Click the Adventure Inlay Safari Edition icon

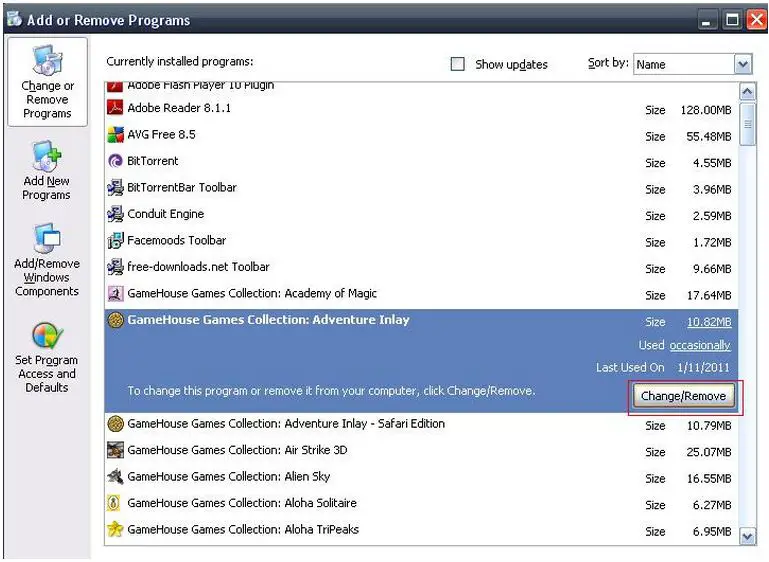115,423
